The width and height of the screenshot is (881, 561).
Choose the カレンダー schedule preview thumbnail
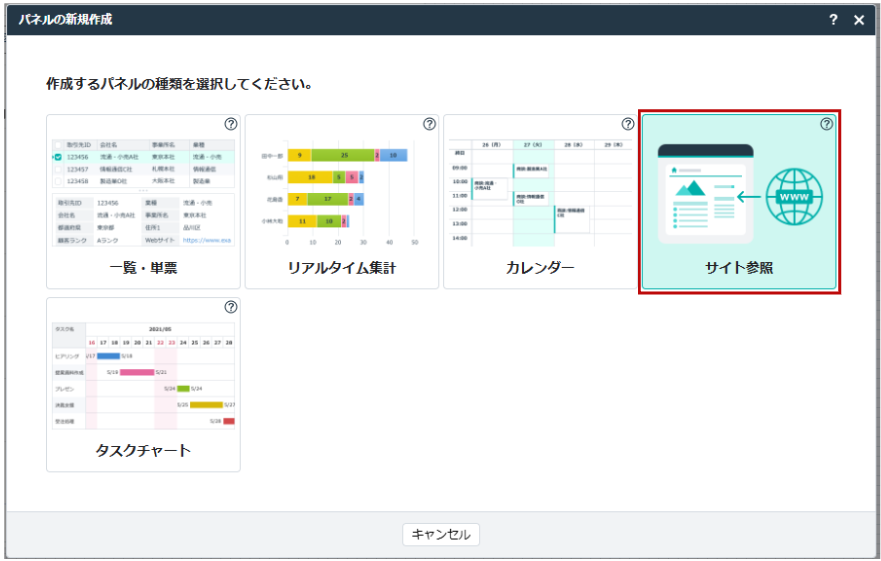coord(540,192)
